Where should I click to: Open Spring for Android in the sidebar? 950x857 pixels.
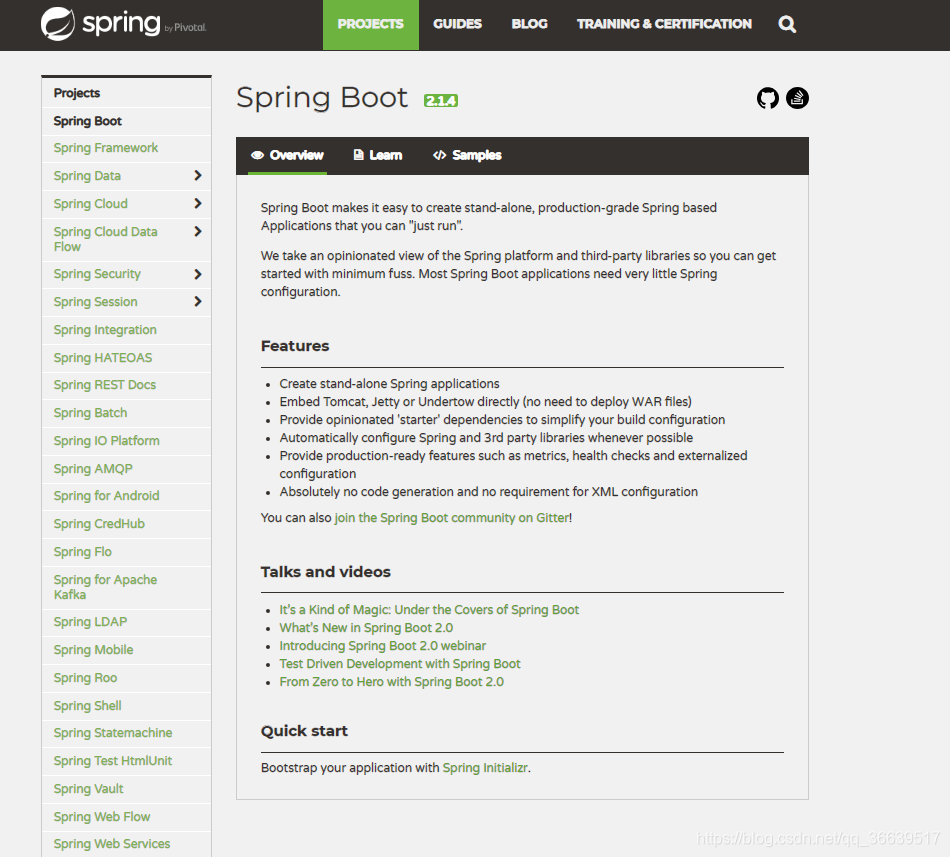tap(106, 496)
